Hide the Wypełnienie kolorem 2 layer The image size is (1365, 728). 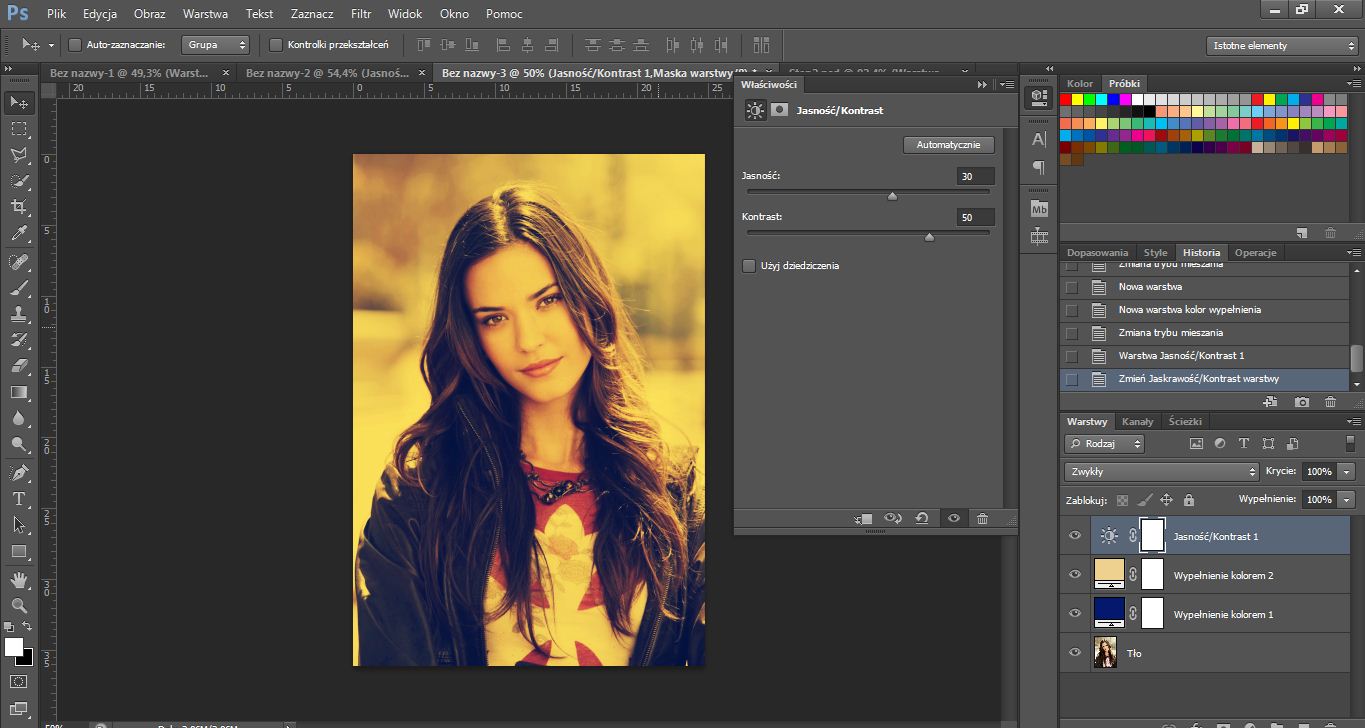1075,575
